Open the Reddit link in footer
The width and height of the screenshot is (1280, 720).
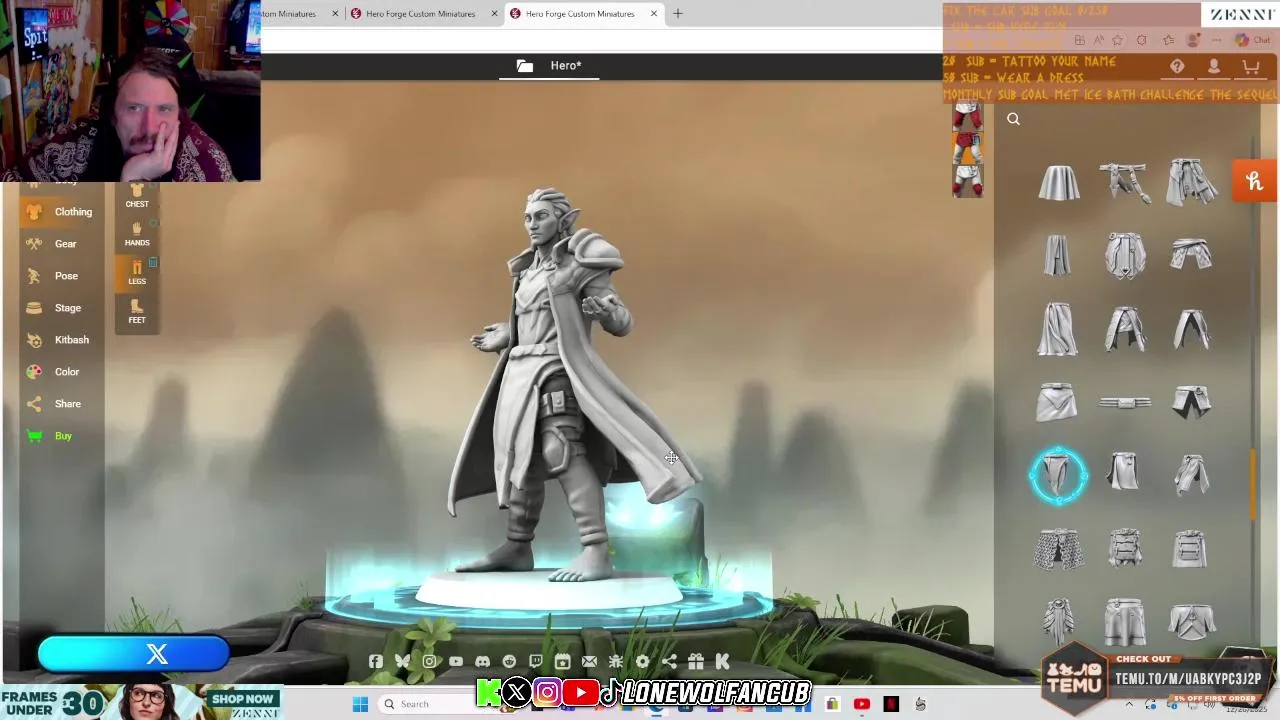tap(509, 661)
